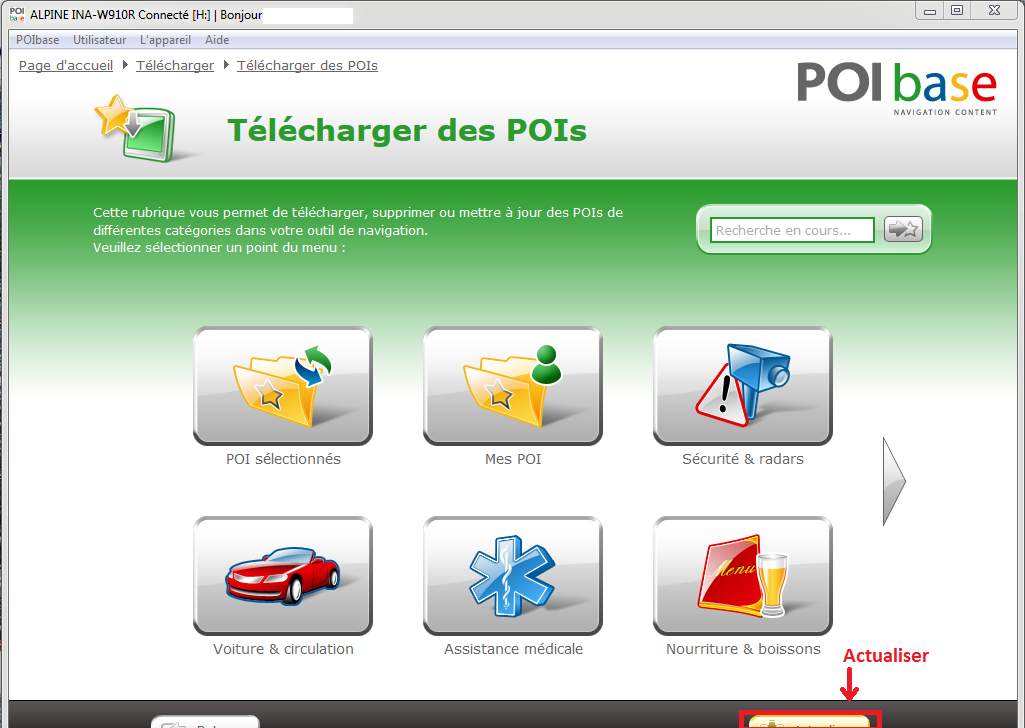Focus the Recherche en cours search field
The image size is (1025, 728).
793,230
